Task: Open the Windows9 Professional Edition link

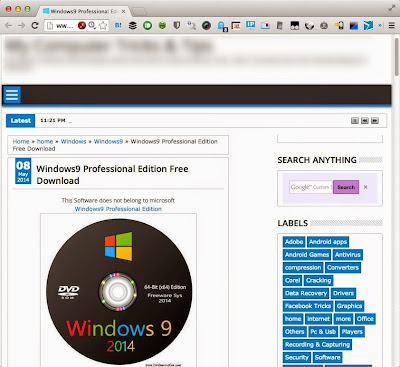Action: [118, 209]
